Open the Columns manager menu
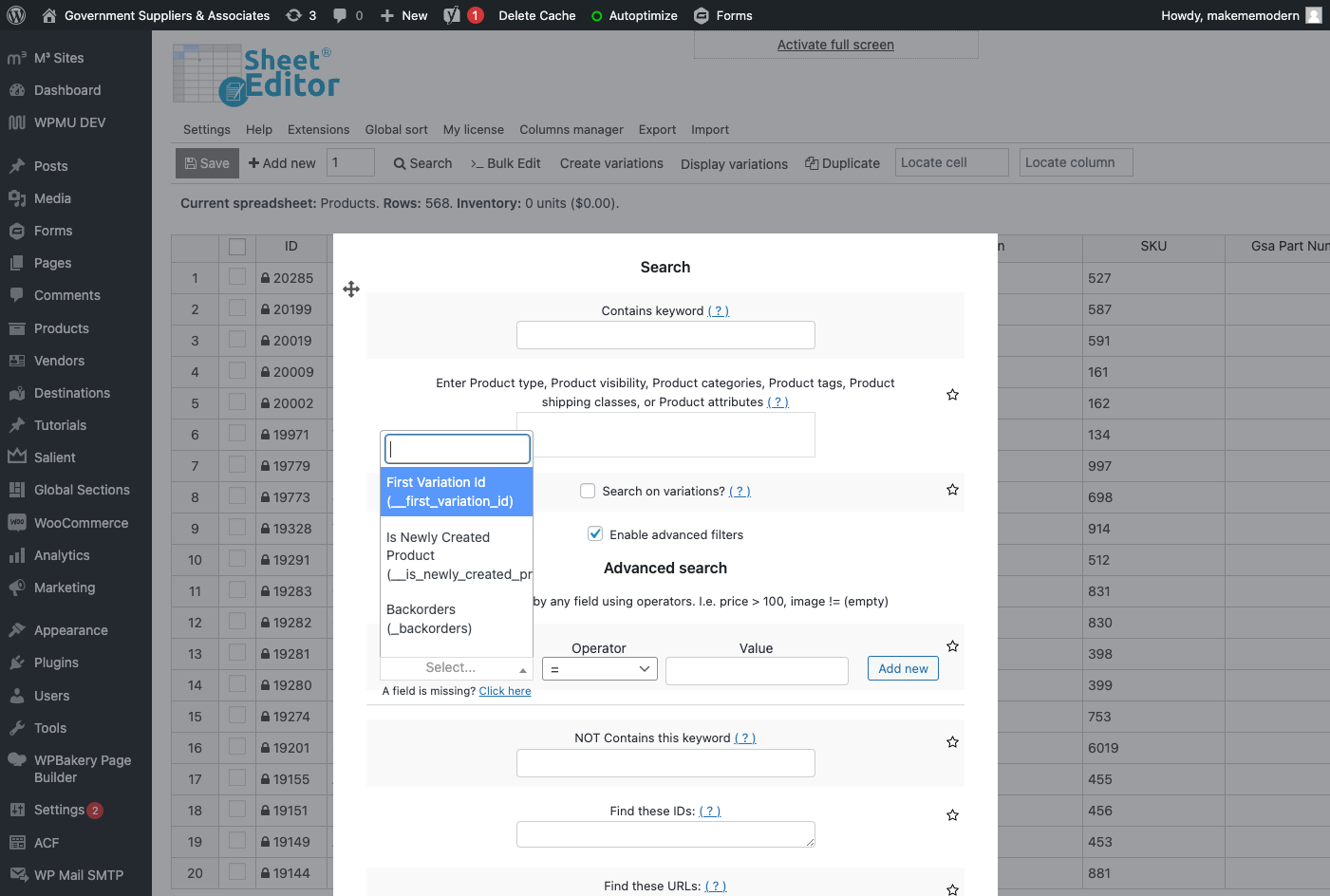Image resolution: width=1330 pixels, height=896 pixels. pos(571,130)
